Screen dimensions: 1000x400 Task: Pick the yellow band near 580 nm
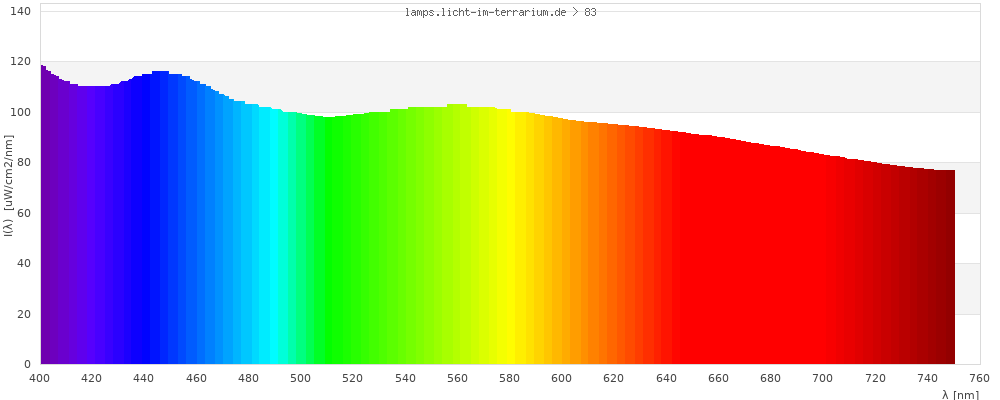(509, 240)
